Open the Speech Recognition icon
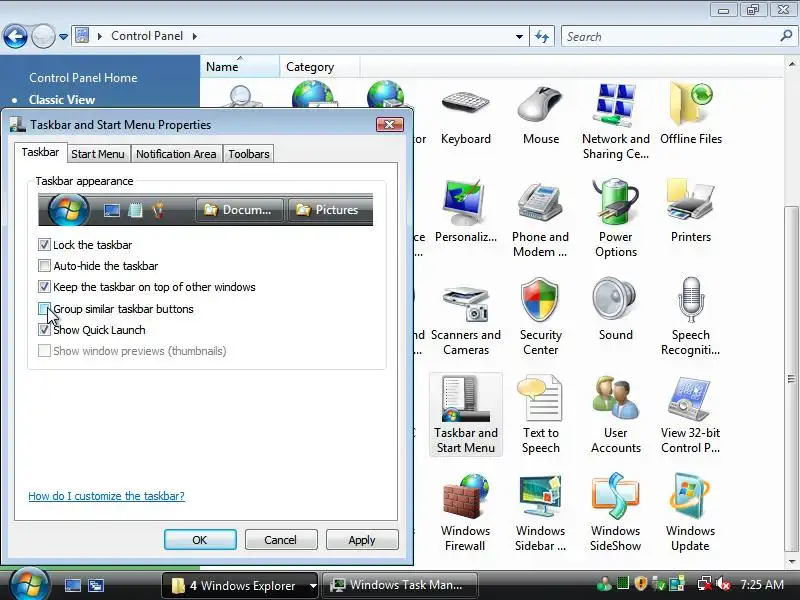Viewport: 800px width, 600px height. pyautogui.click(x=690, y=316)
